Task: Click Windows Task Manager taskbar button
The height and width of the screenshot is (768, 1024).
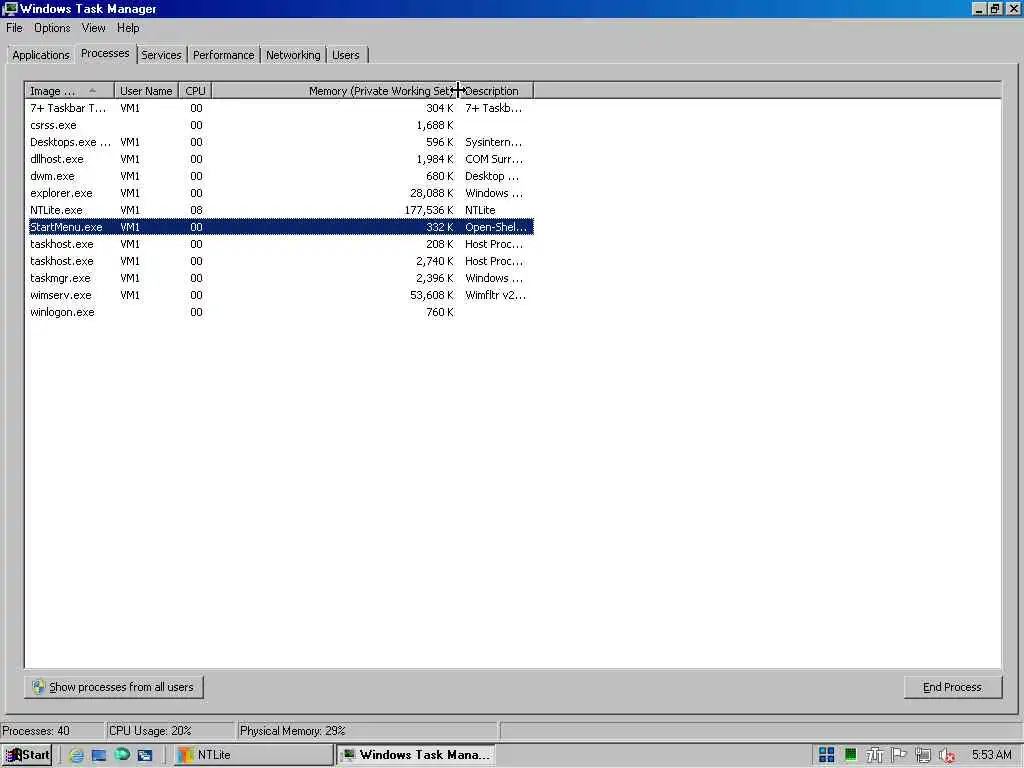Action: click(416, 755)
